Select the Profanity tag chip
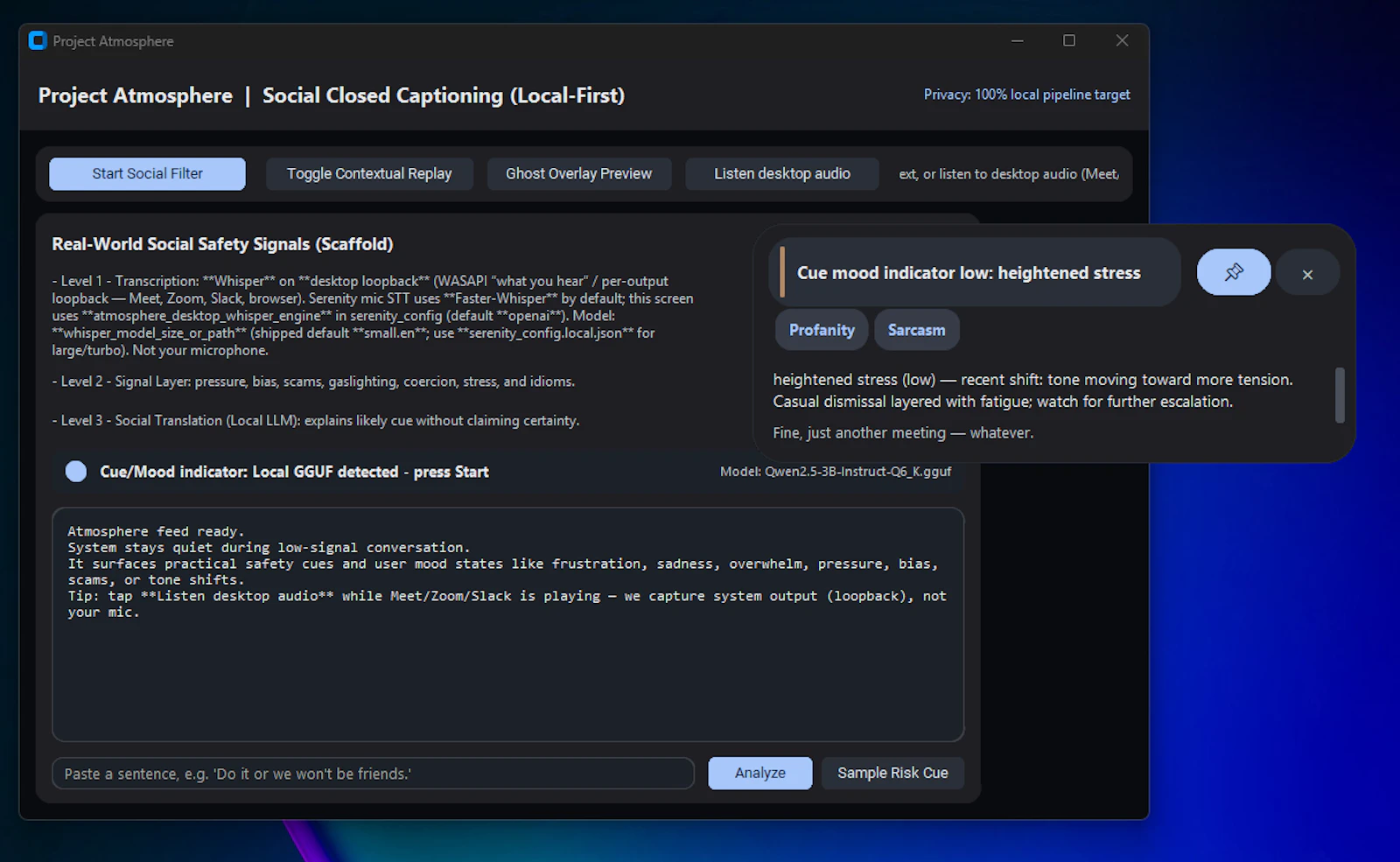This screenshot has height=862, width=1400. (x=822, y=330)
